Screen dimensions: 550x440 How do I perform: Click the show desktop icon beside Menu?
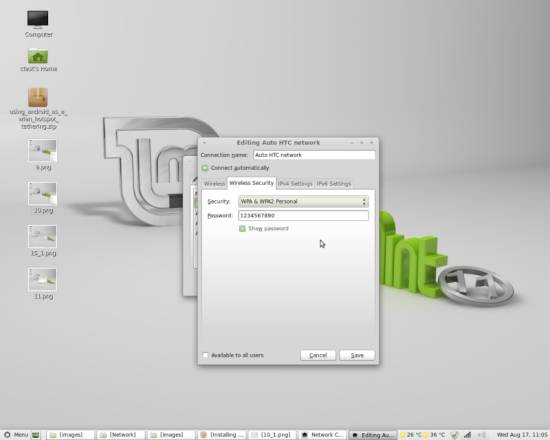point(36,435)
